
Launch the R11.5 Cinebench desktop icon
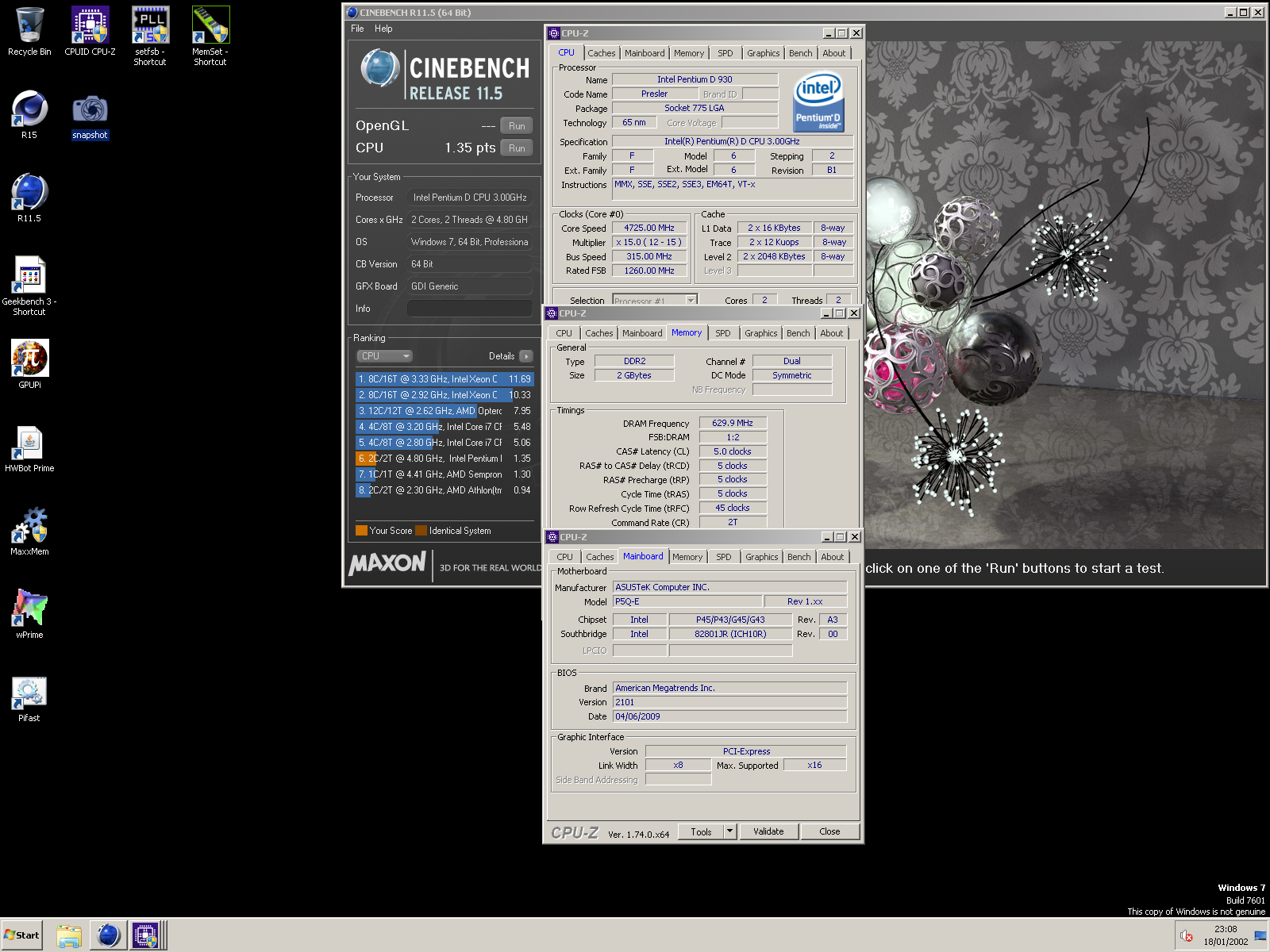[29, 198]
